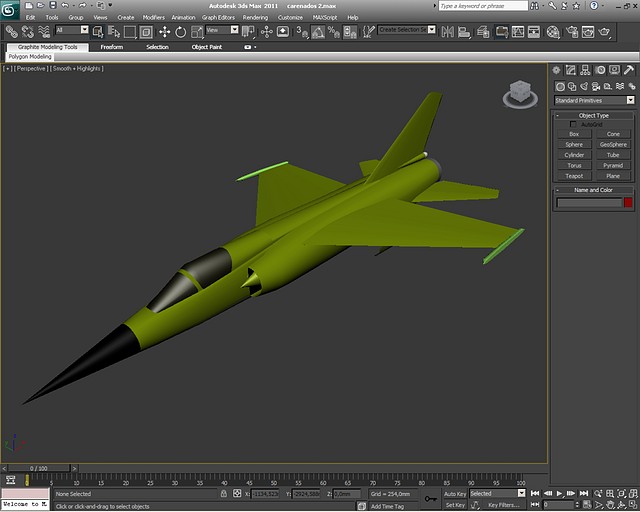Viewport: 640px width, 512px height.
Task: Open the Curve Editor toolbar icon
Action: point(518,32)
